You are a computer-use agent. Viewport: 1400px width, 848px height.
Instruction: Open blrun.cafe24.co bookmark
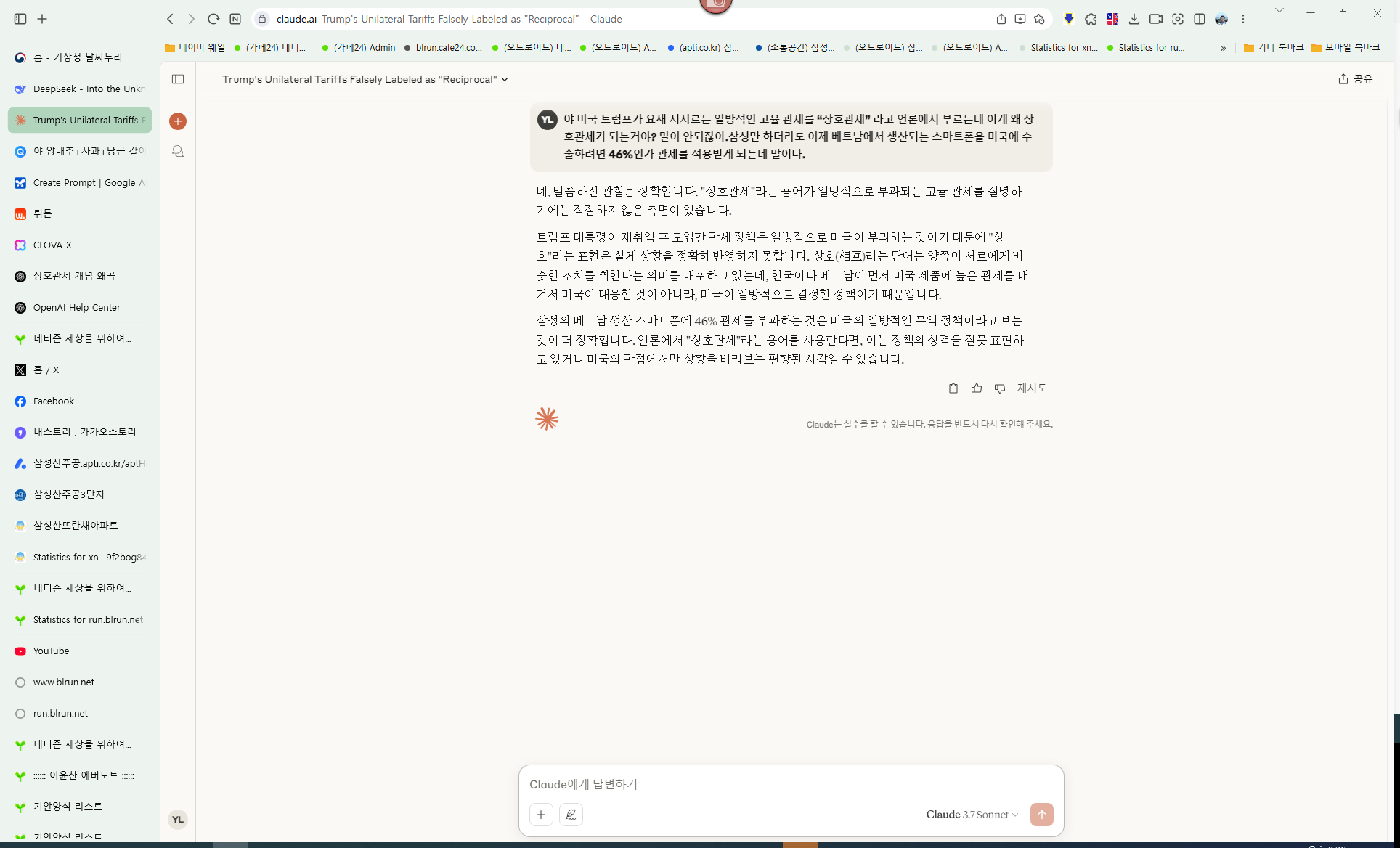443,47
